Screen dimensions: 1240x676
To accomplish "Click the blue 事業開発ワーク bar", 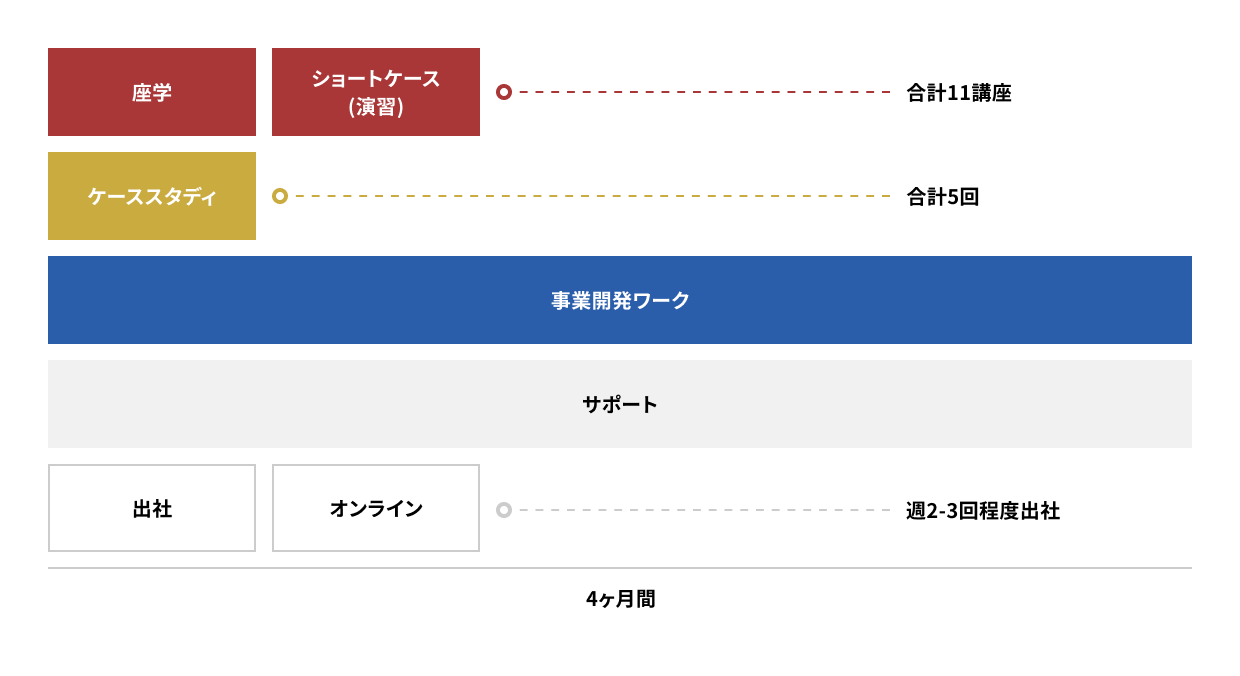I will 620,300.
